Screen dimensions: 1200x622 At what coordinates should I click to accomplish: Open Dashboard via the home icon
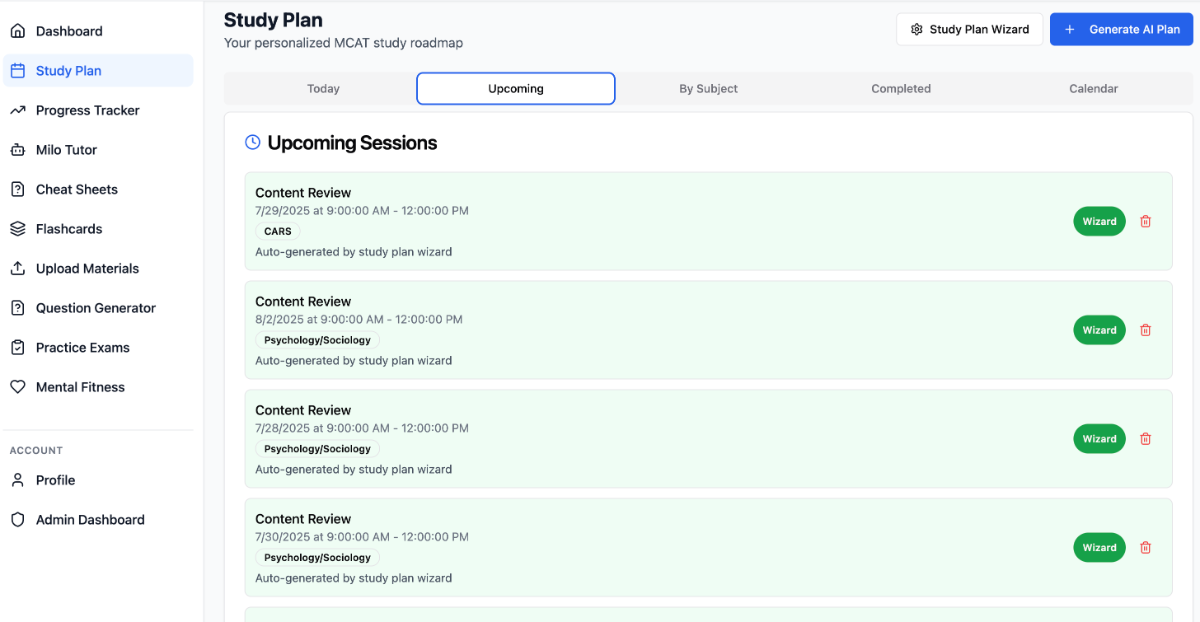tap(17, 31)
